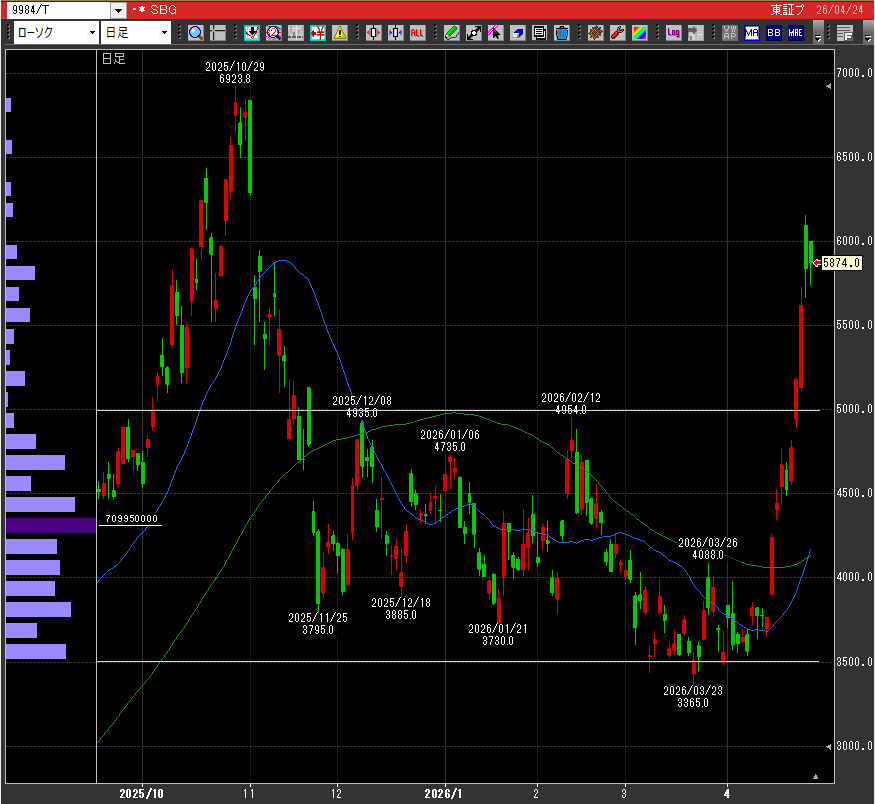
Task: Open the chart comparison search icon
Action: point(273,33)
